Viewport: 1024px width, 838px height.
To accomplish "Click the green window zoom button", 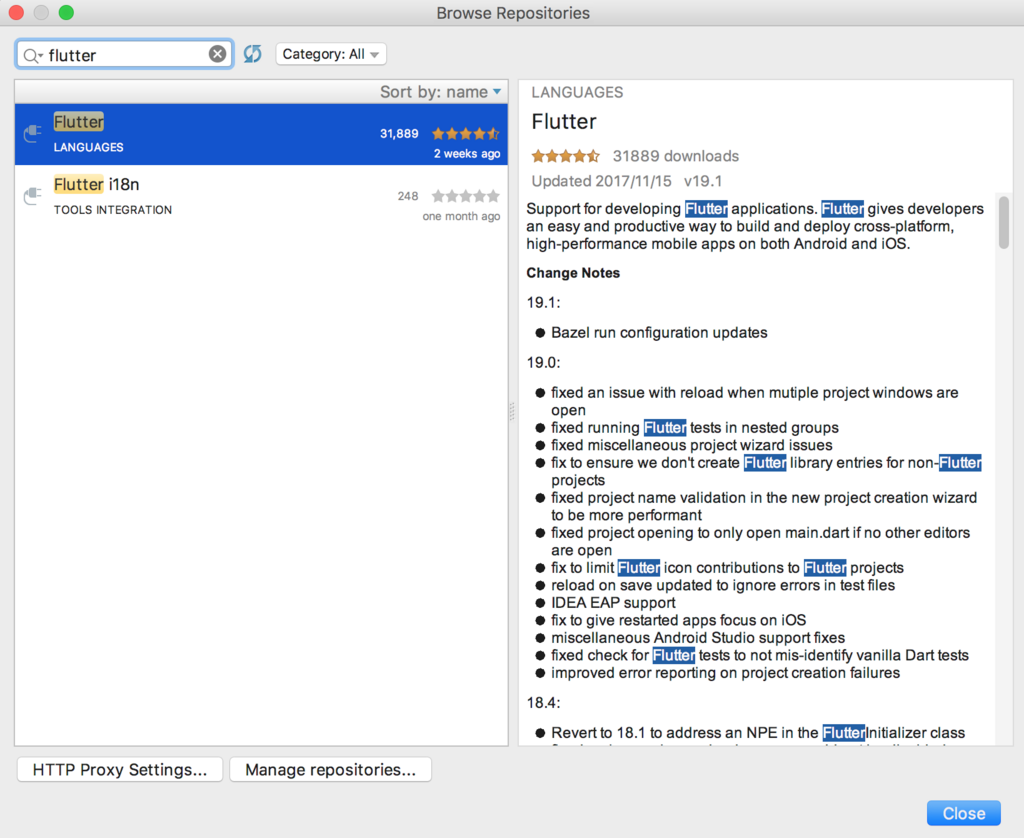I will (x=66, y=12).
